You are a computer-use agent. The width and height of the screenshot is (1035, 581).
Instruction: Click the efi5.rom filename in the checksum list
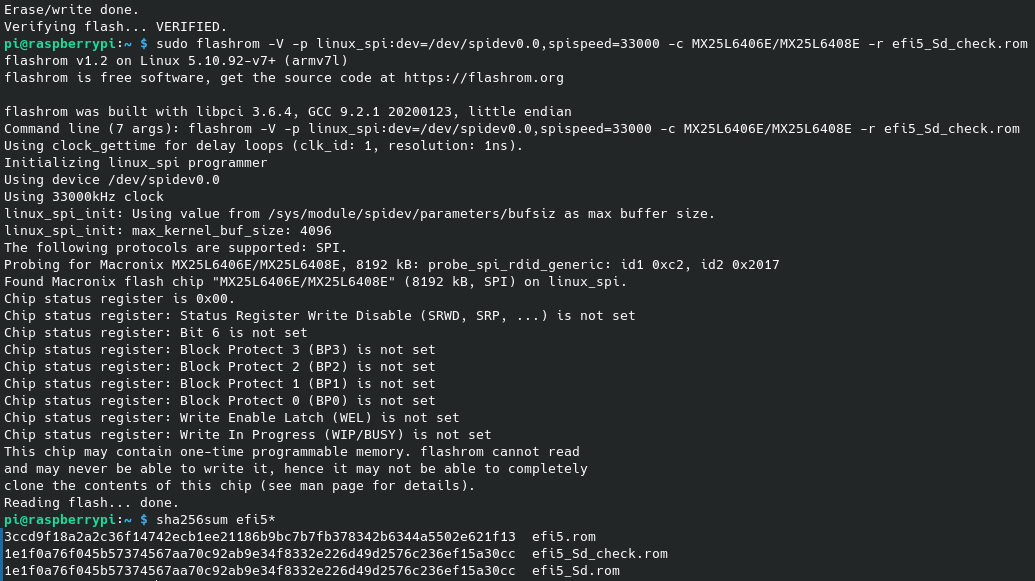tap(564, 537)
